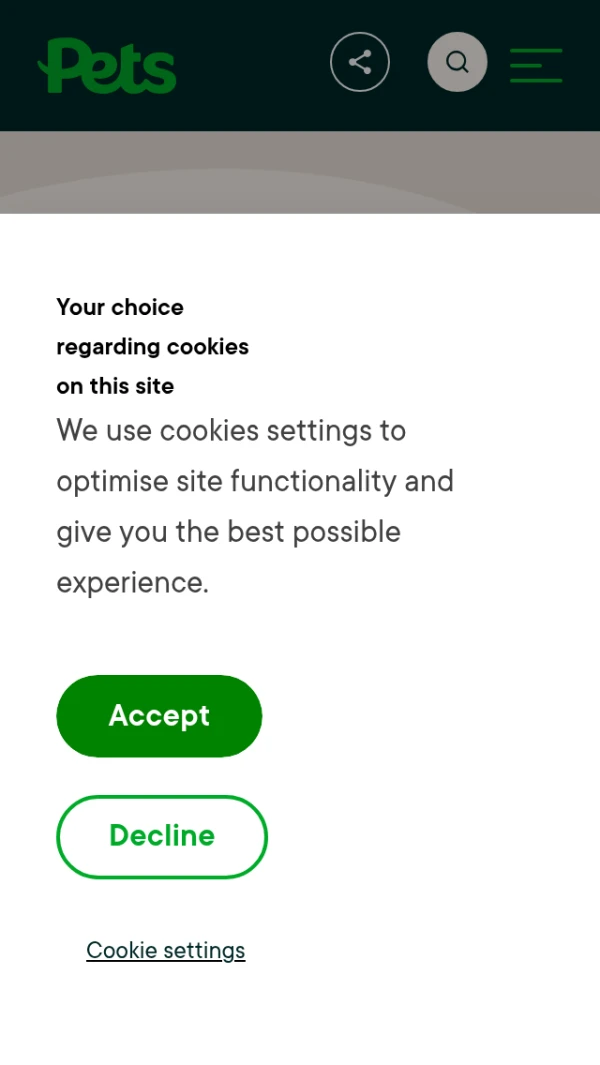Open the share options icon
The height and width of the screenshot is (1065, 600).
click(x=360, y=62)
